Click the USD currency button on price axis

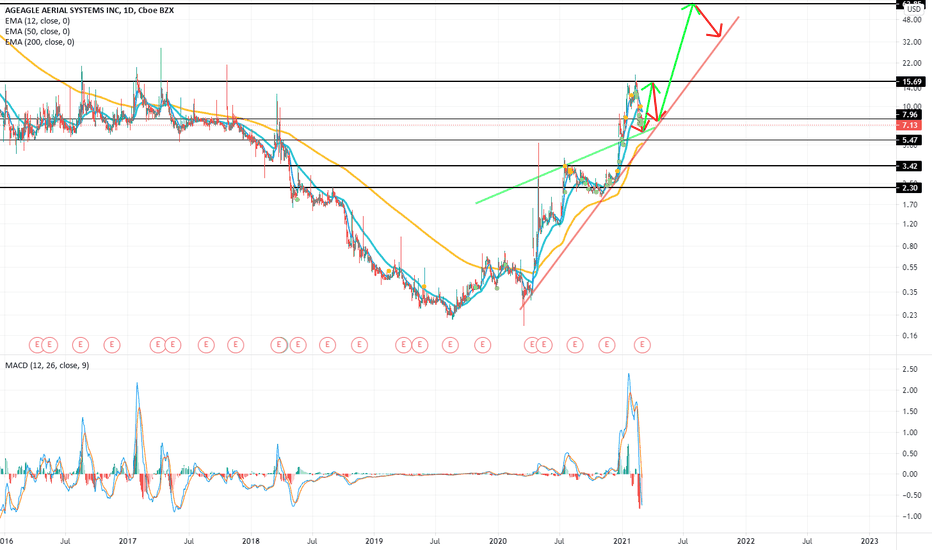[x=914, y=10]
